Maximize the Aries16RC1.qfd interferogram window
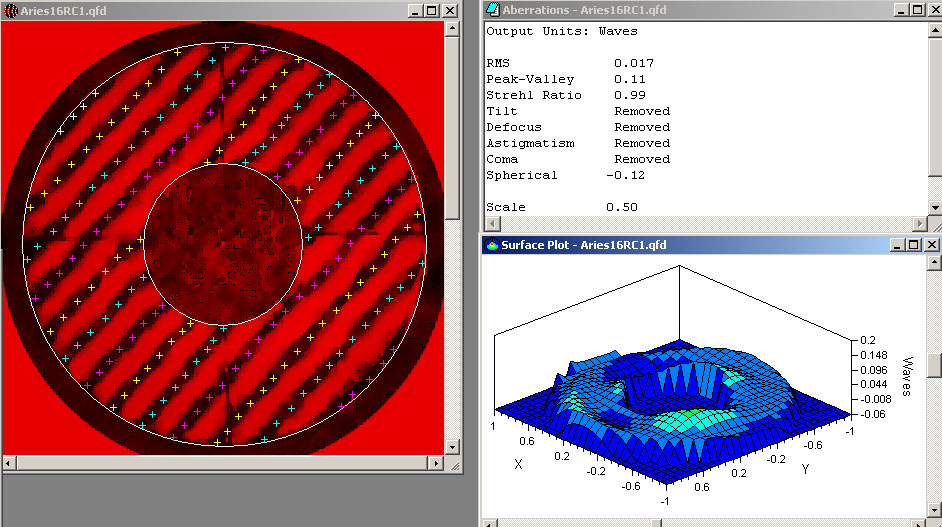 coord(431,11)
